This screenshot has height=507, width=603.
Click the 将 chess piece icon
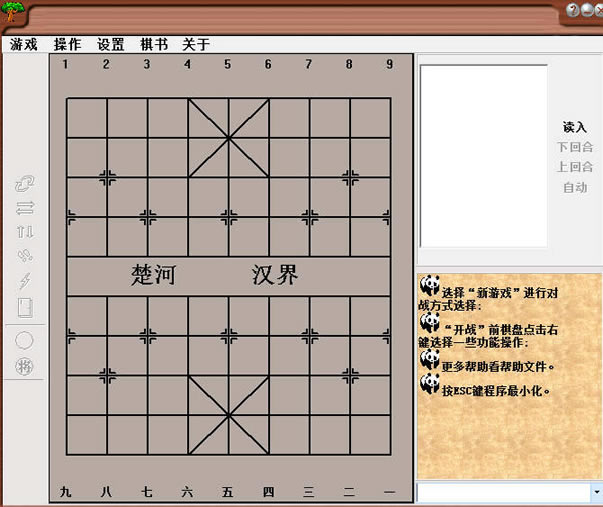click(25, 366)
